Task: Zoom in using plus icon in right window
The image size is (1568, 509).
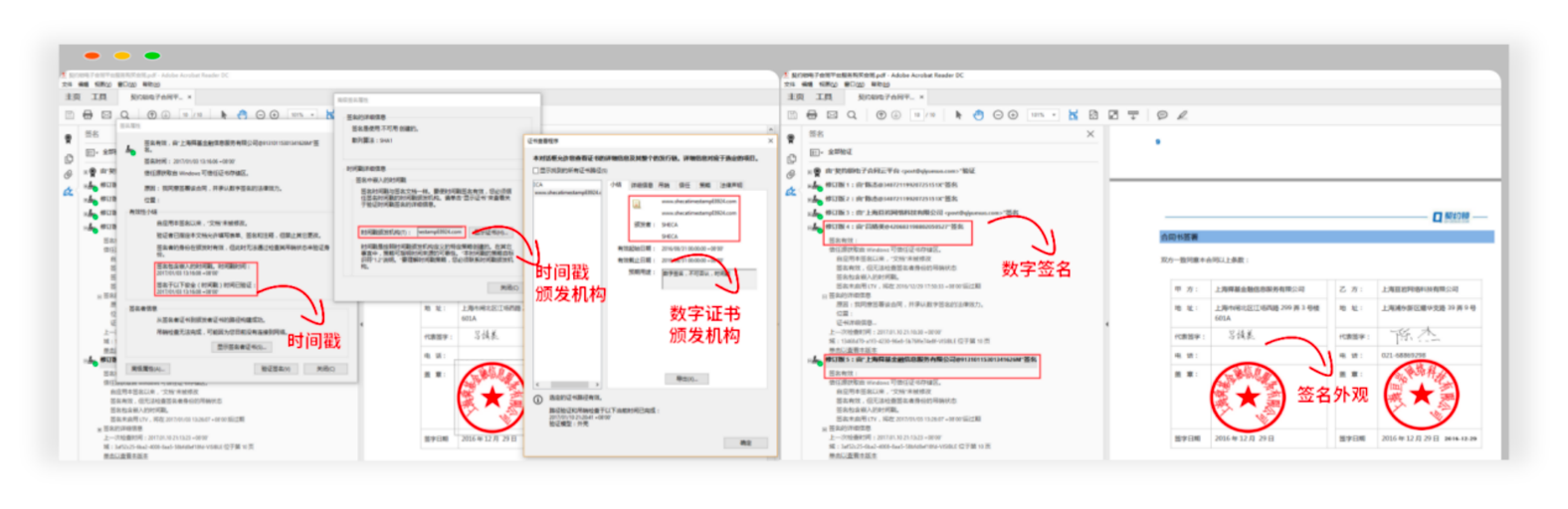Action: coord(1013,115)
